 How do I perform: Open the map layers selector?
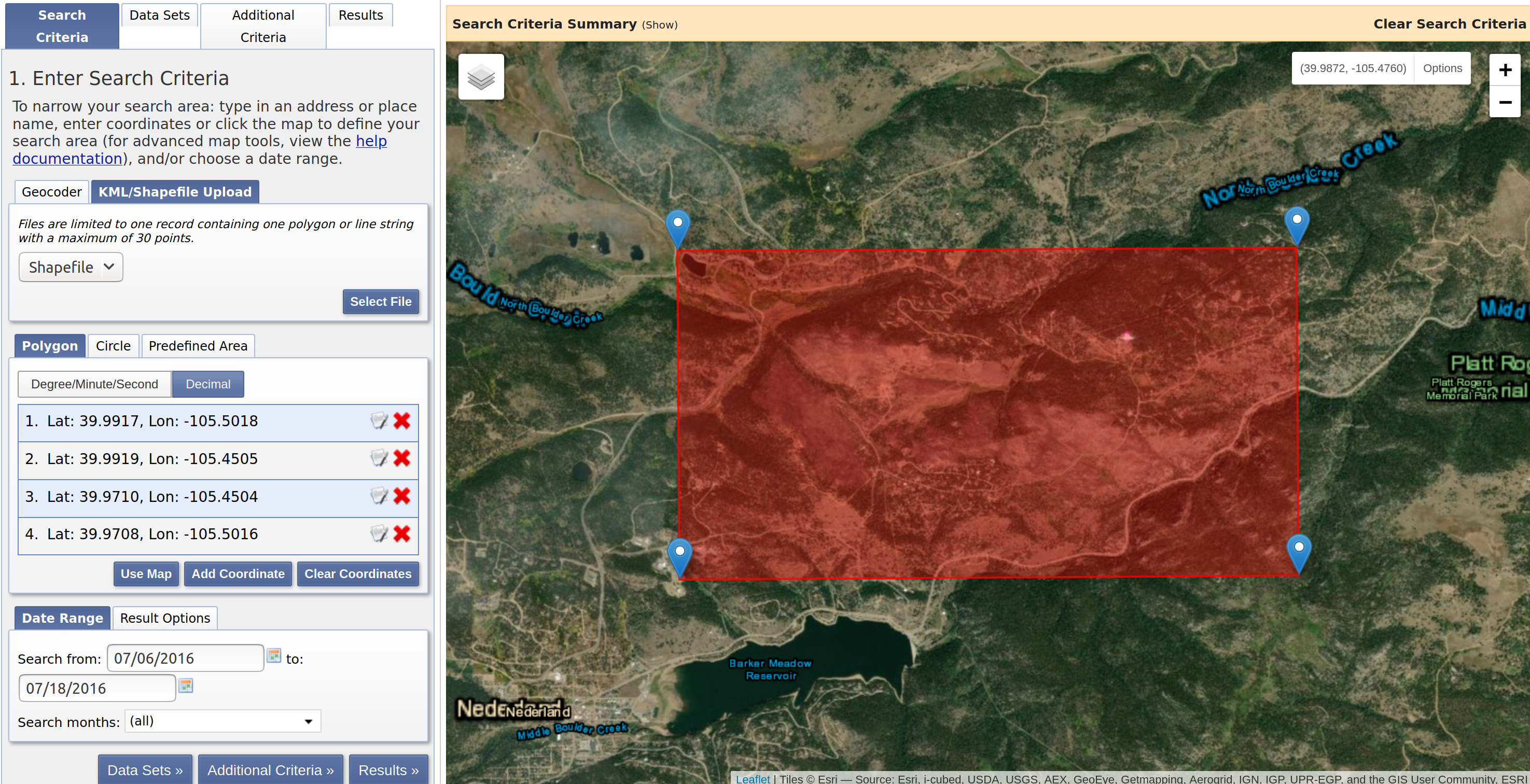pos(481,76)
